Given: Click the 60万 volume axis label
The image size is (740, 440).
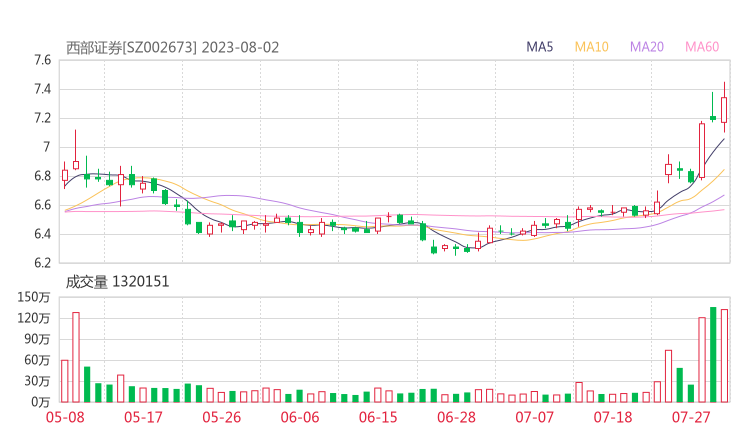Looking at the screenshot, I should 37,360.
